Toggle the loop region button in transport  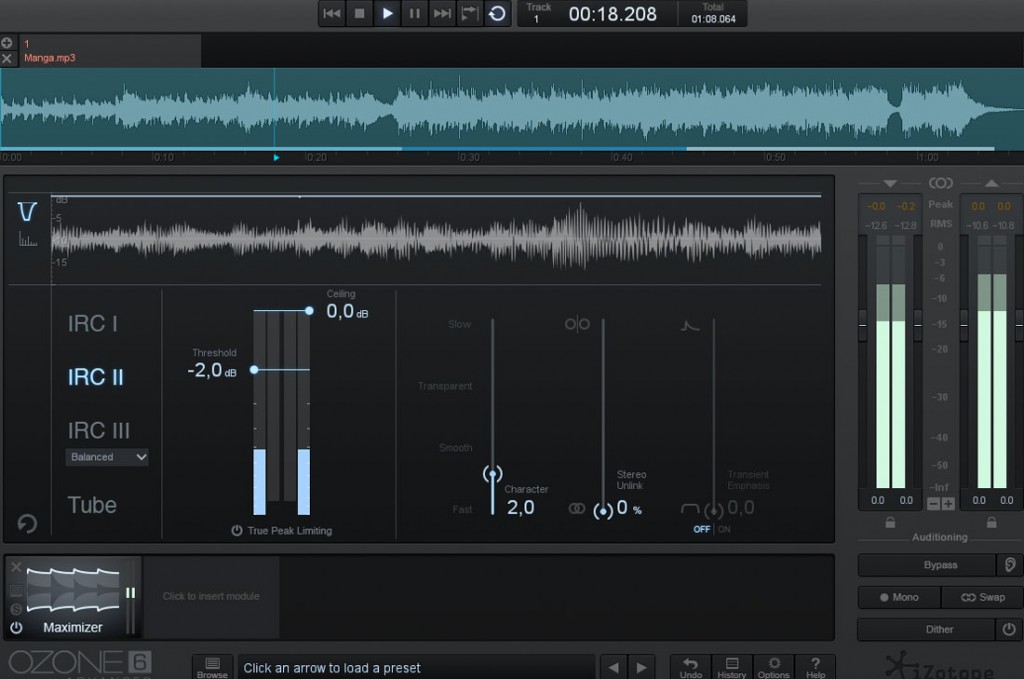pos(469,14)
